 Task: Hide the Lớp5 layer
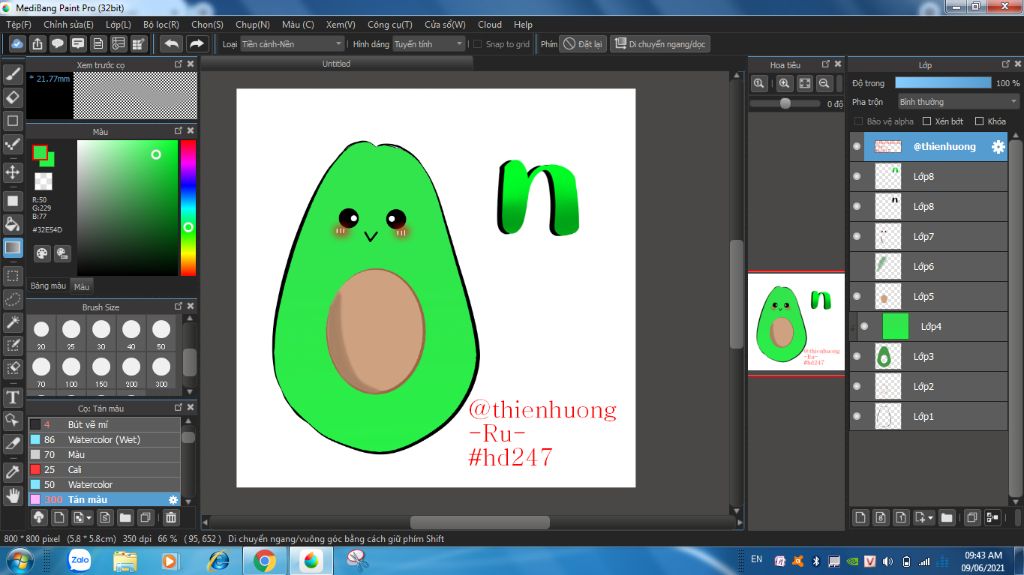[857, 296]
